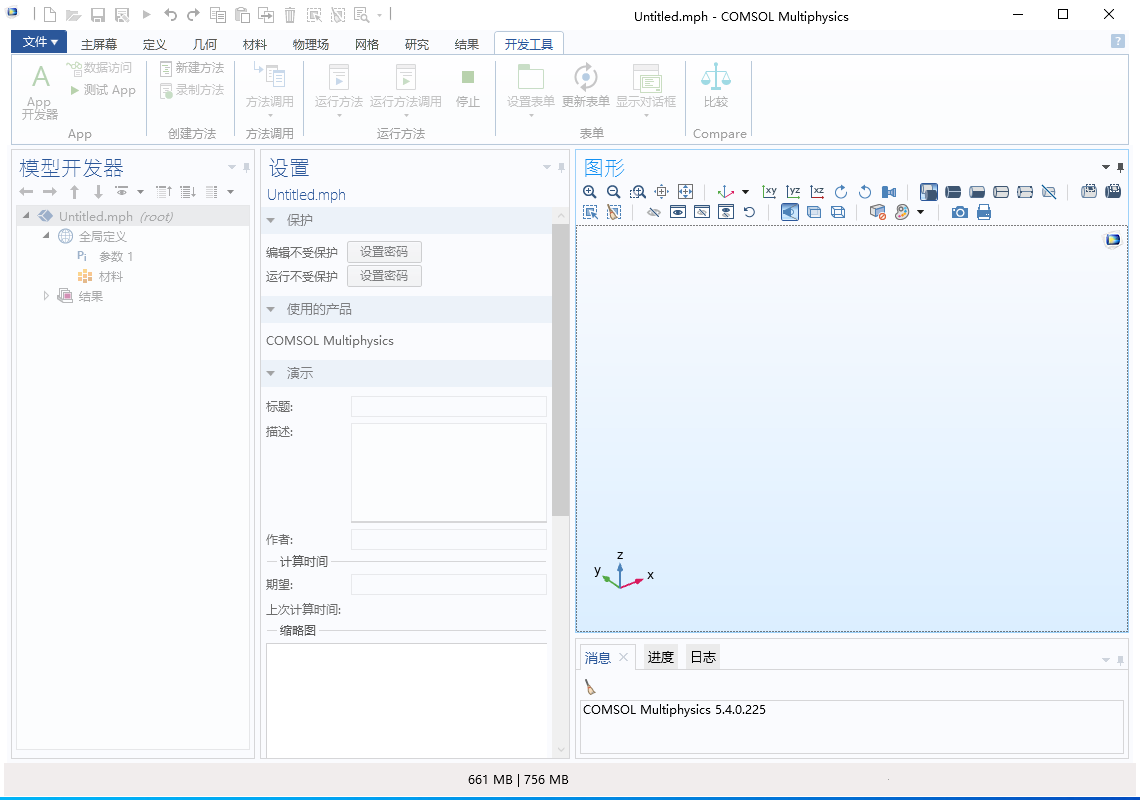Redo the last action
Screen dimensions: 1140x800
point(193,15)
